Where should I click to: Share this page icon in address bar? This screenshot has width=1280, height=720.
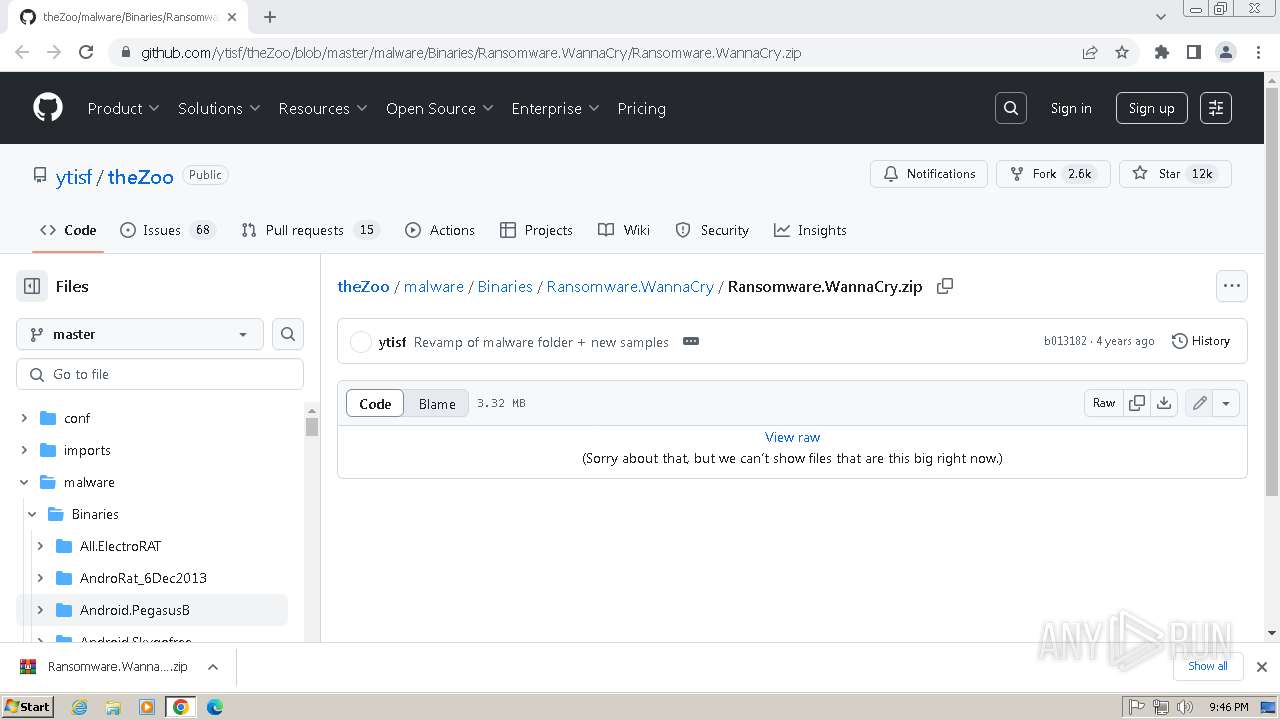[1090, 52]
